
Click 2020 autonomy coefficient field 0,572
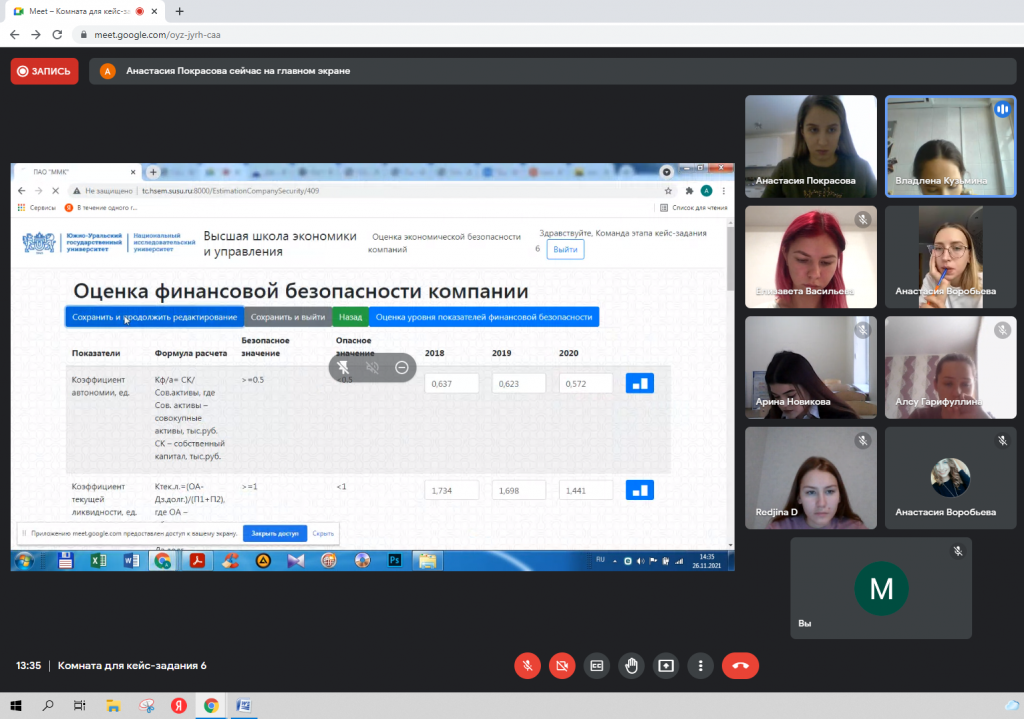tap(586, 383)
